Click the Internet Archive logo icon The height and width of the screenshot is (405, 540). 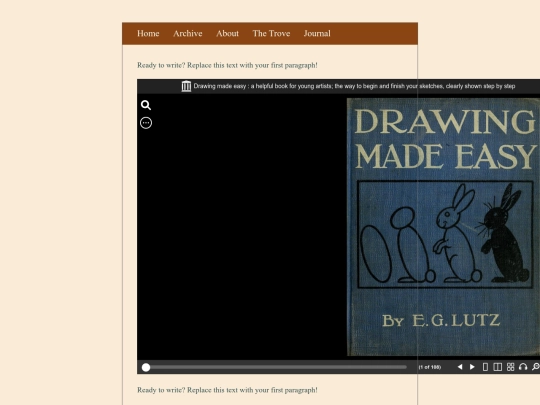186,86
